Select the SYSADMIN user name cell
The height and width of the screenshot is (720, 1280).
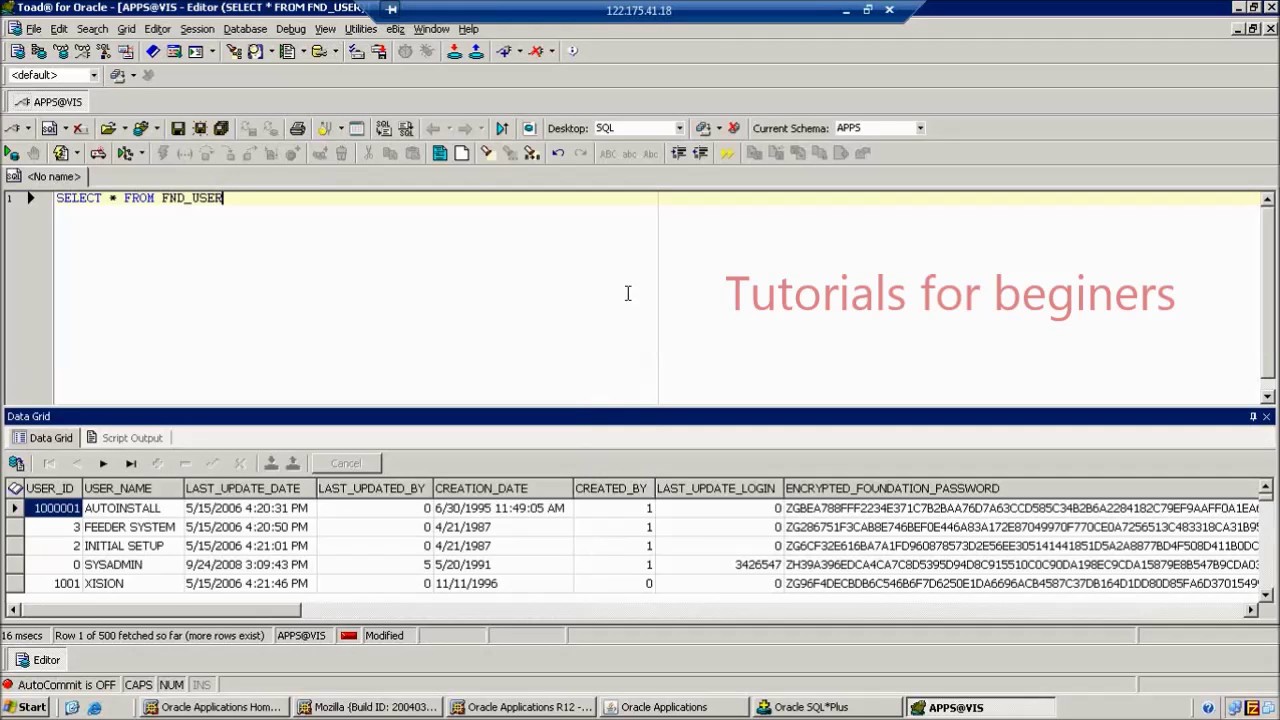tap(132, 565)
